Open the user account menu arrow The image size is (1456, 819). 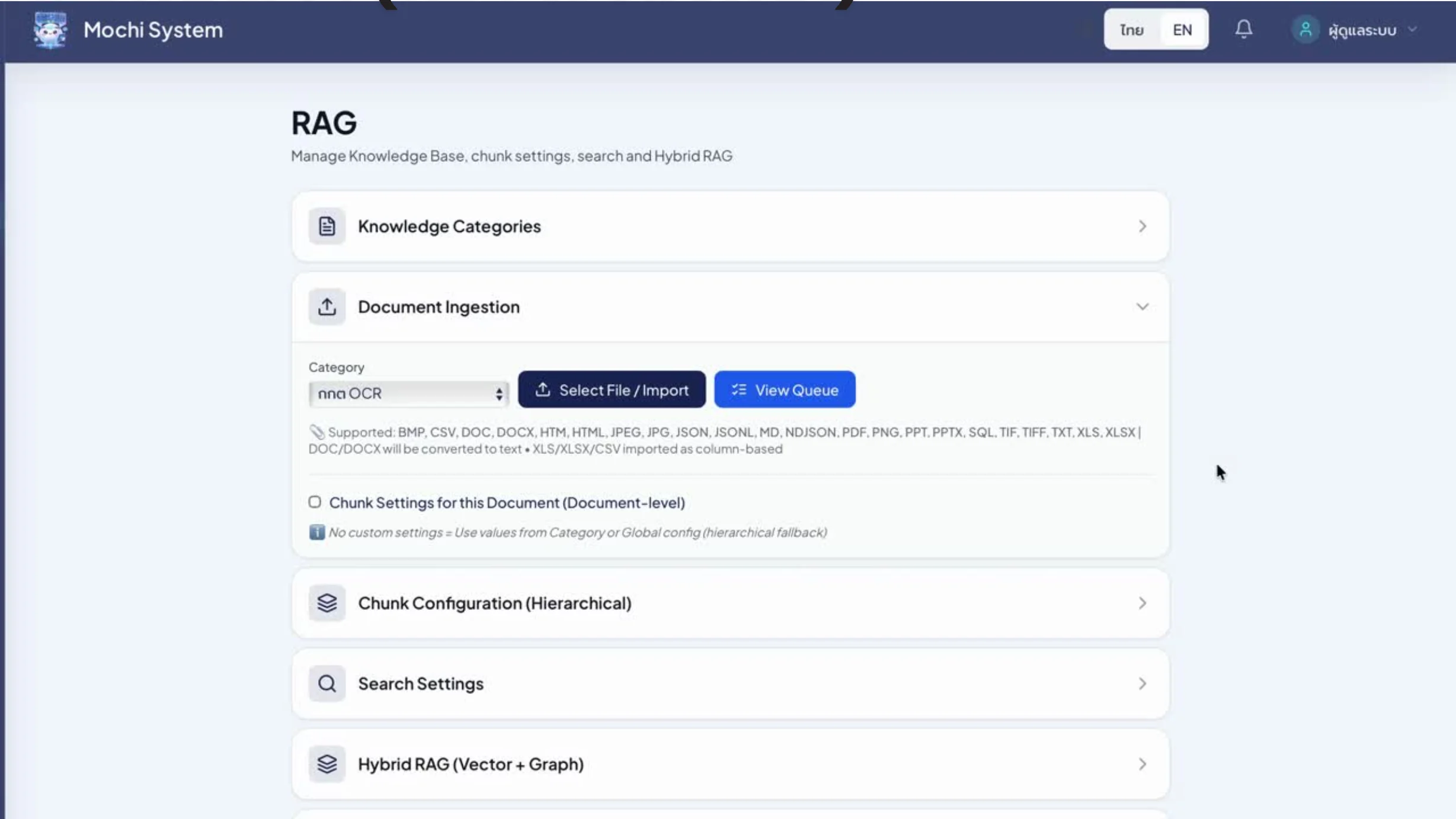(x=1413, y=29)
